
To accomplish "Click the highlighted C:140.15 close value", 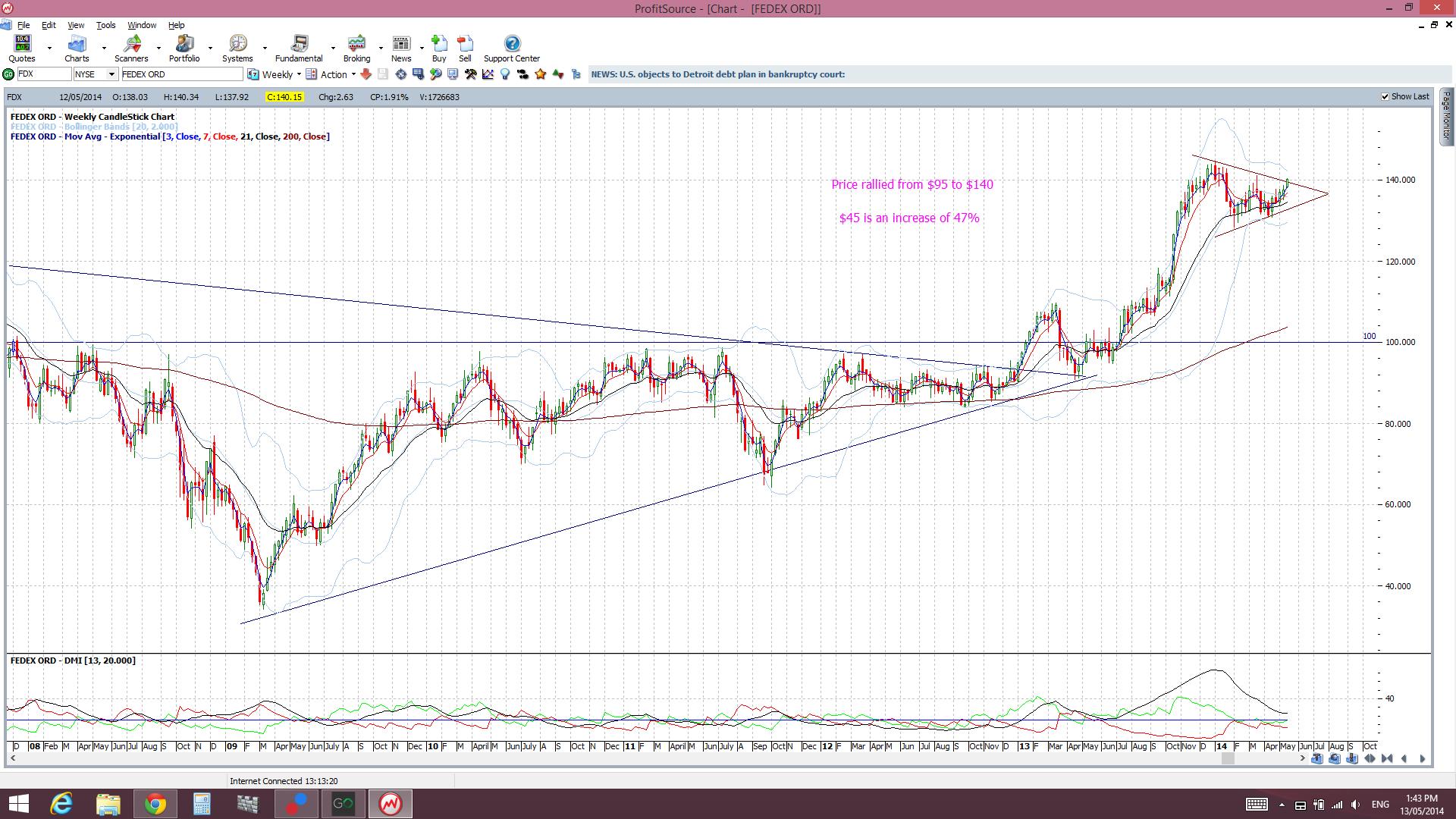I will point(284,97).
